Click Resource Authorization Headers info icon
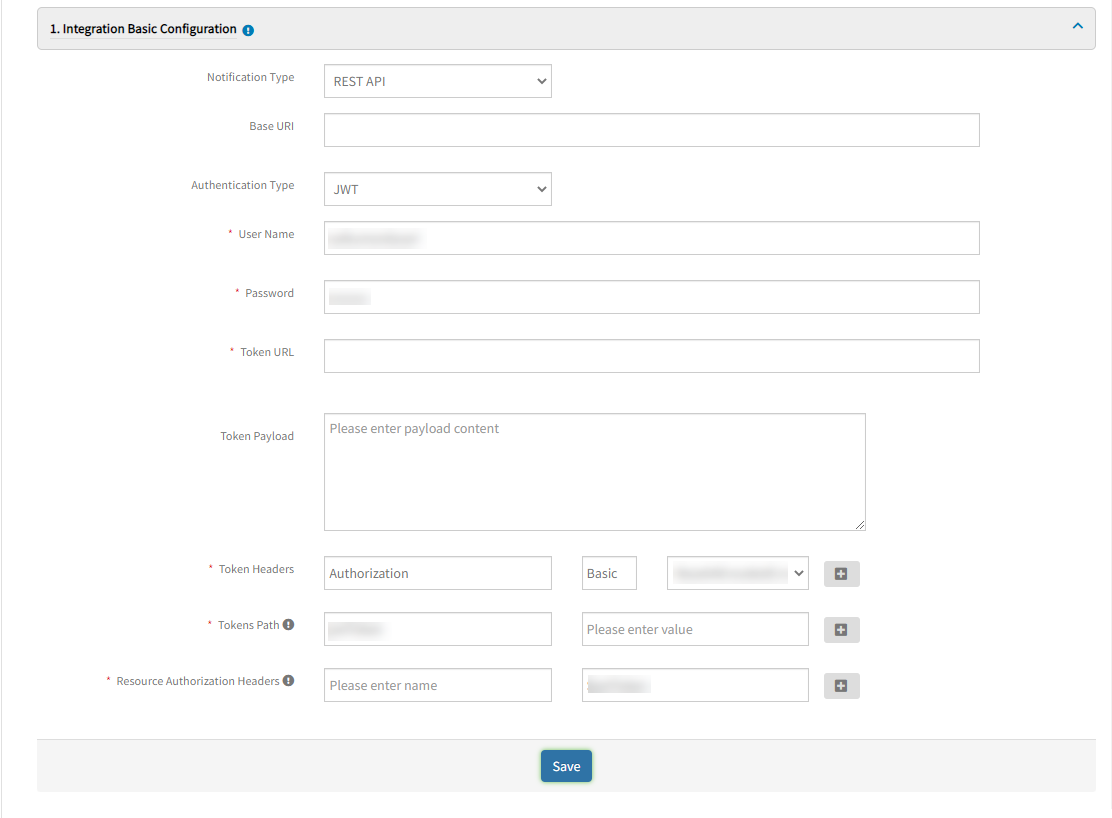The height and width of the screenshot is (818, 1112). [289, 680]
